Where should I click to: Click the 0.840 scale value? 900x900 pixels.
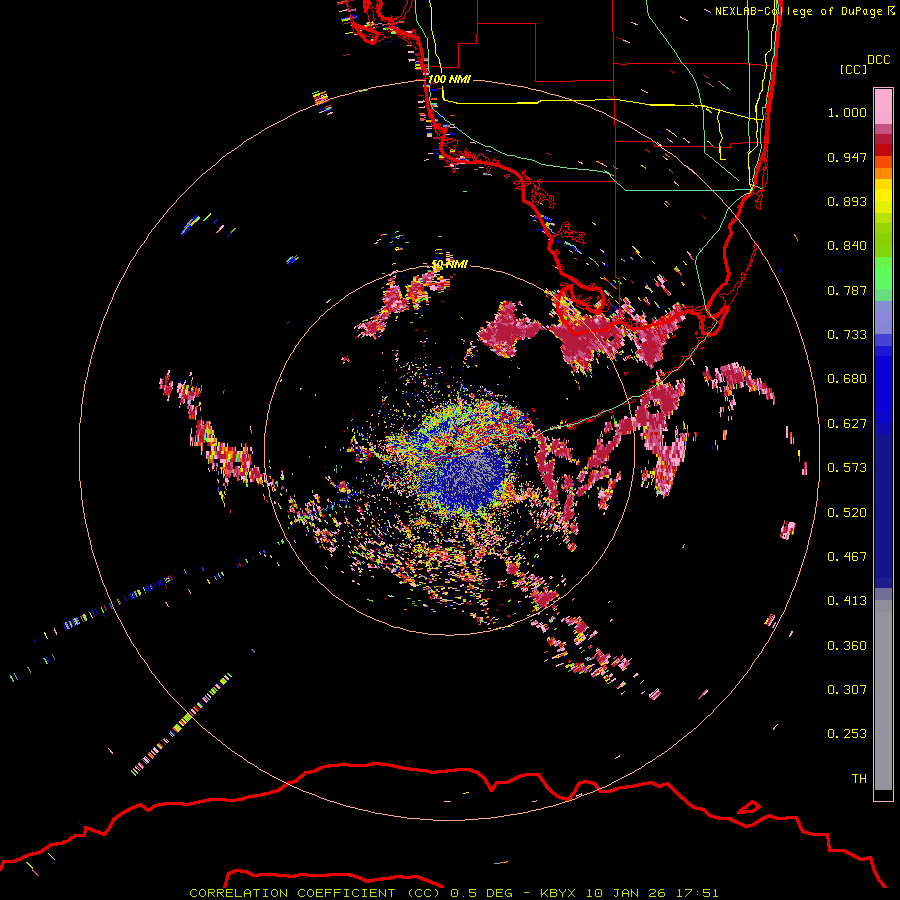click(x=847, y=246)
